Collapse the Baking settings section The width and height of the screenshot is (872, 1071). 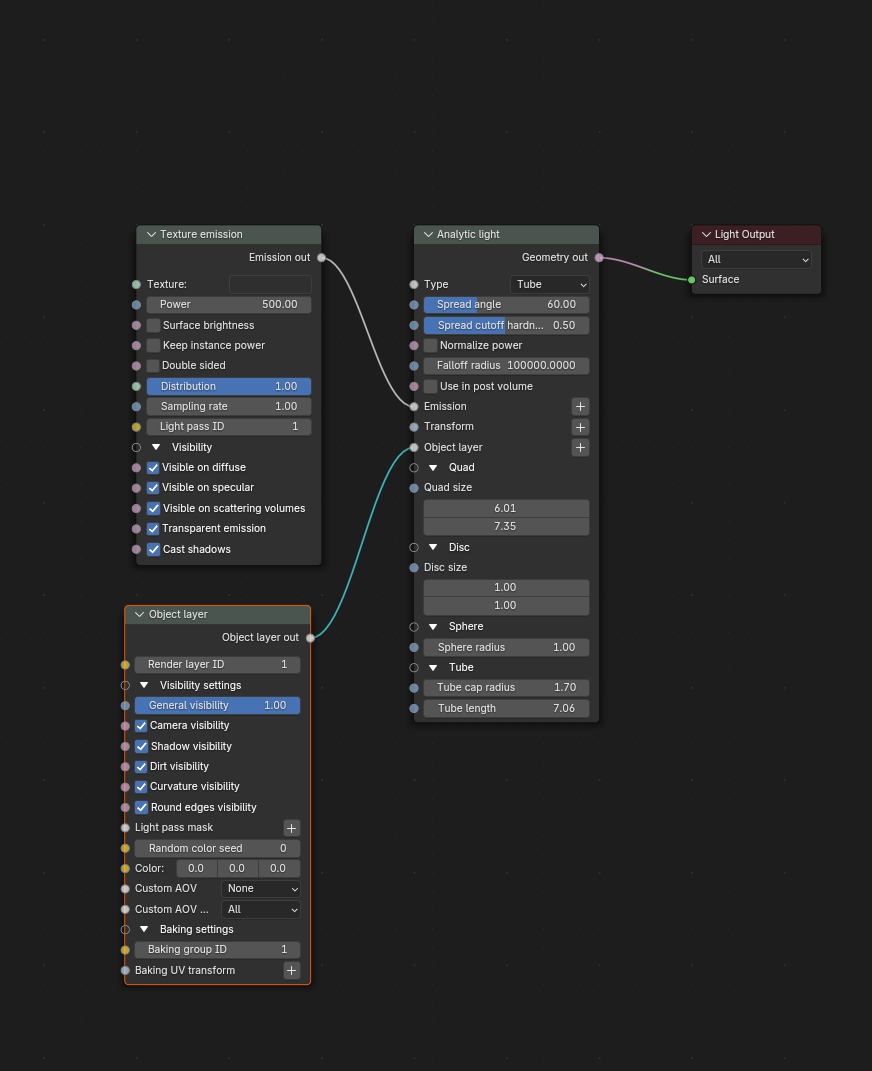pyautogui.click(x=144, y=930)
